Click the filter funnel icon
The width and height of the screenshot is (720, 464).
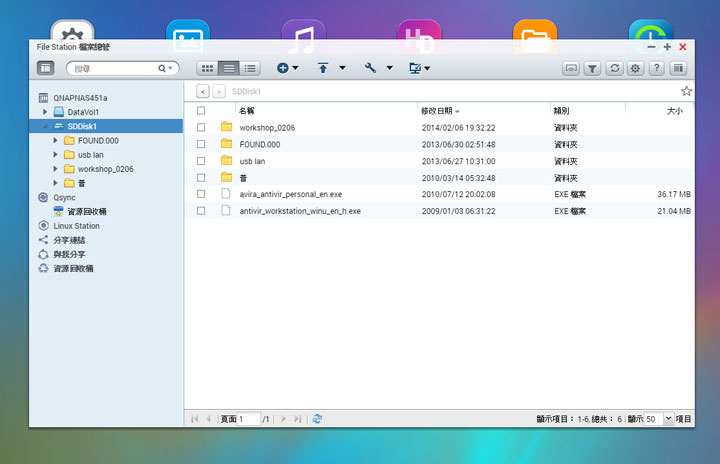pyautogui.click(x=592, y=68)
